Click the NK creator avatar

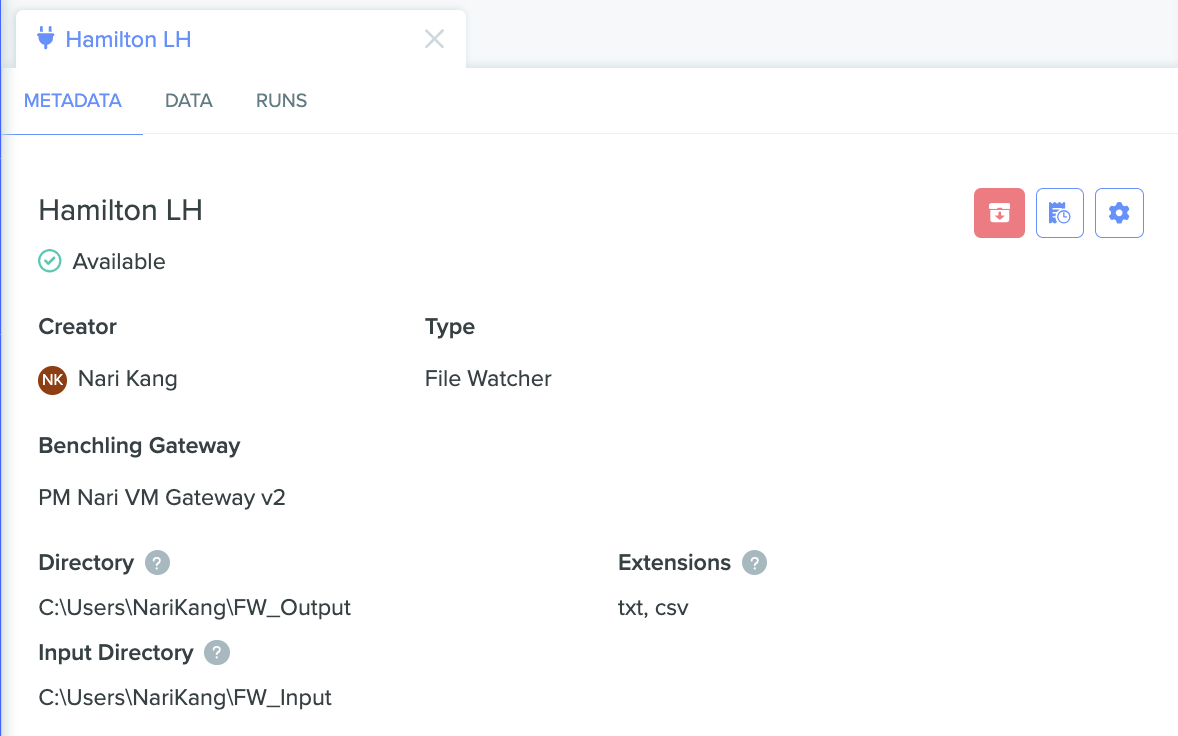click(53, 379)
